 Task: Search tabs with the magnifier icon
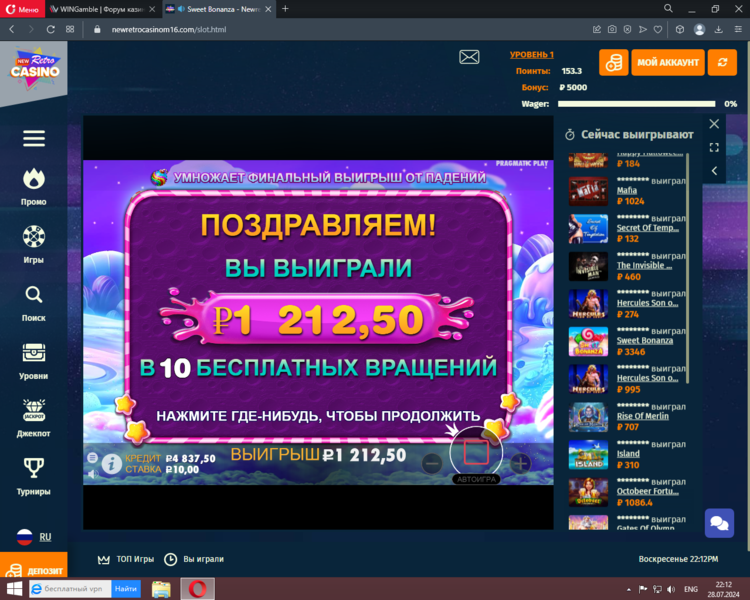668,8
